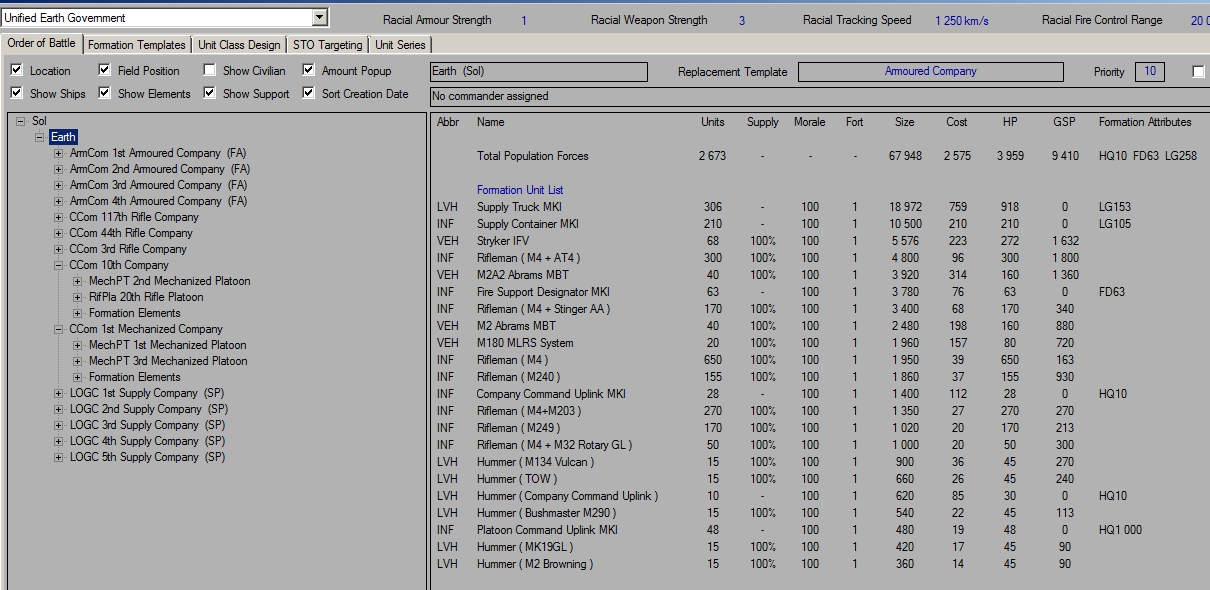This screenshot has height=590, width=1210.
Task: Select MechPT 3rd Mechanized Platoon
Action: click(x=168, y=361)
